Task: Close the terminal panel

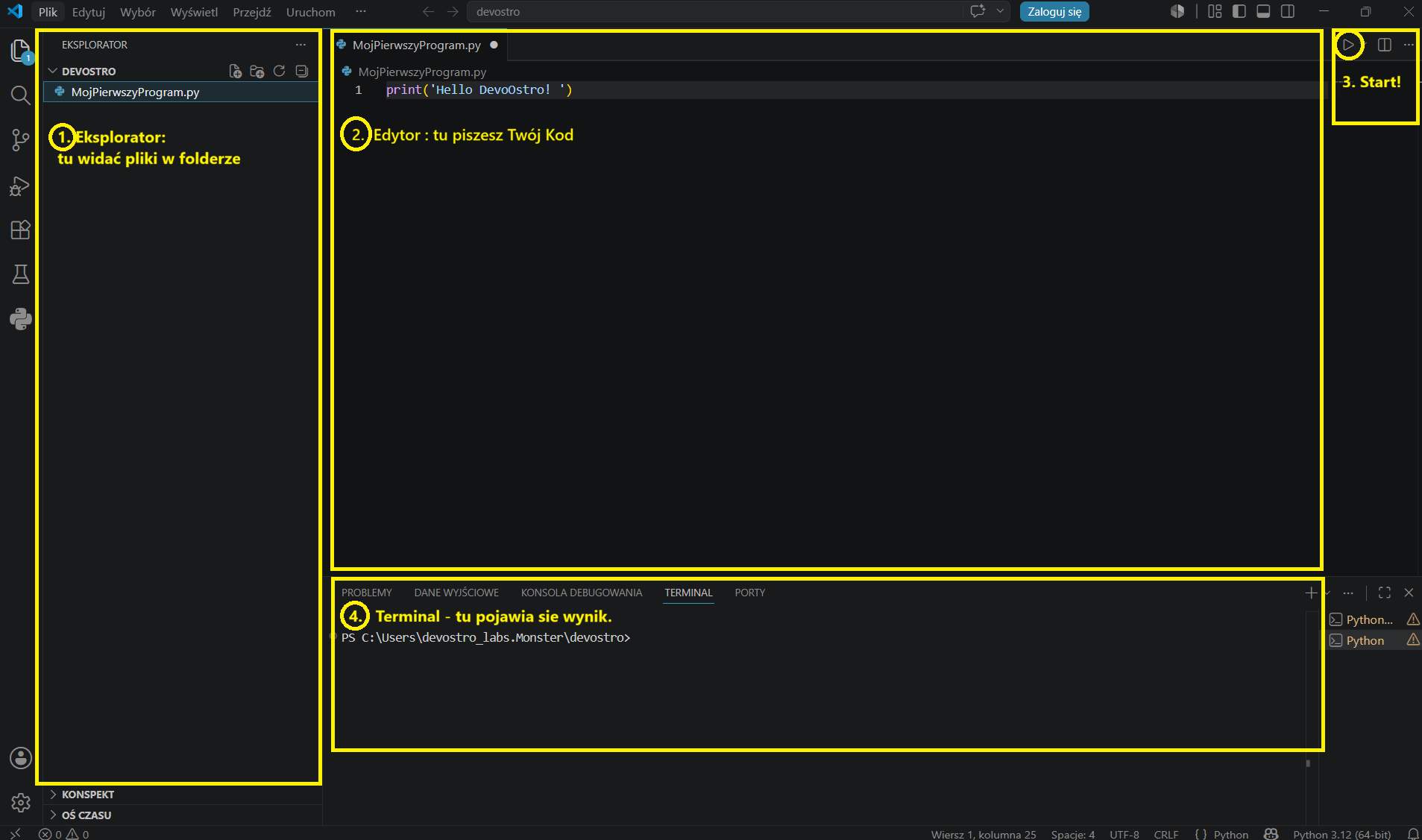Action: pos(1409,593)
